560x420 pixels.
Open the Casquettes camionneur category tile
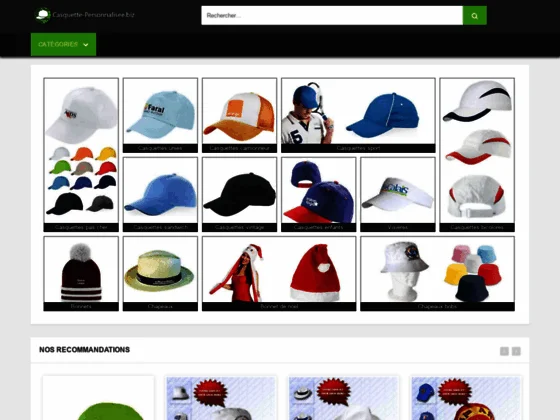tap(239, 115)
